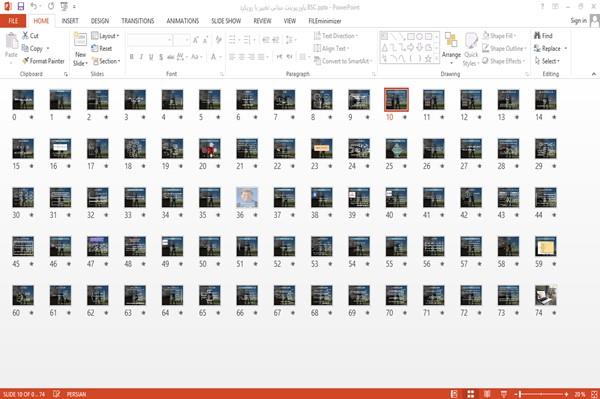Open the Select dropdown in Editing
600x399 pixels.
point(548,61)
